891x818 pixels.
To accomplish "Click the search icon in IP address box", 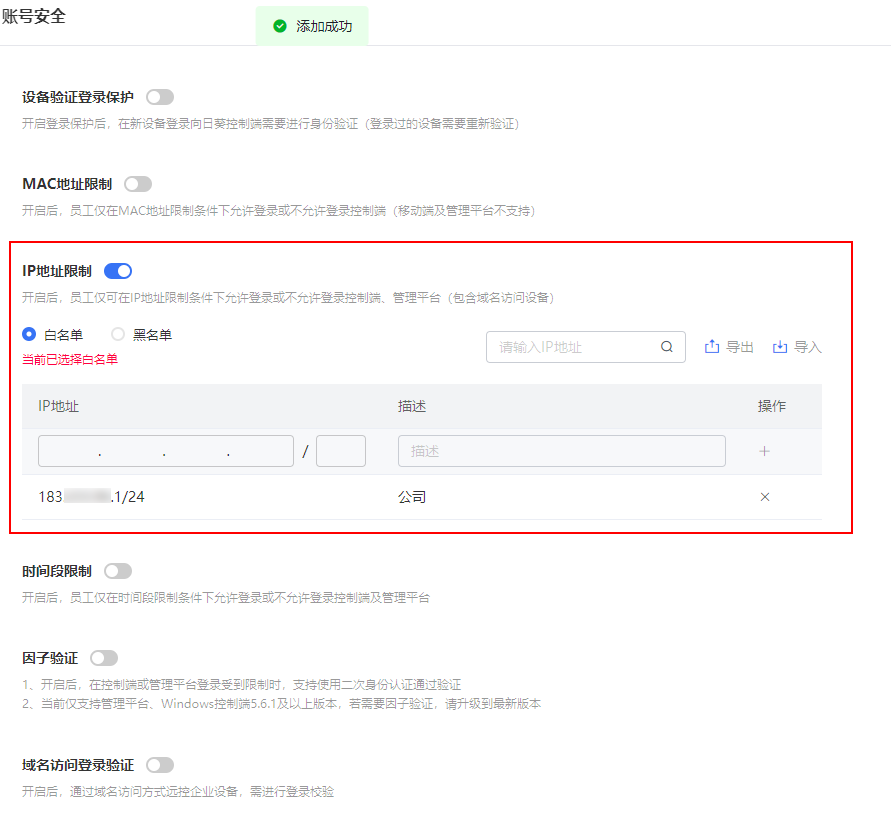I will click(x=667, y=347).
